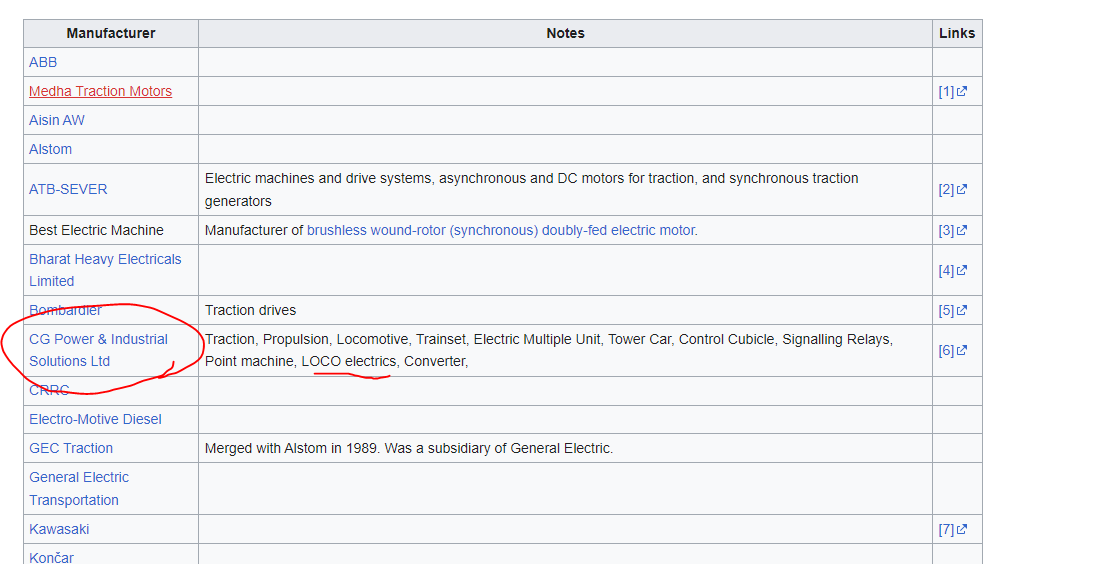The image size is (1111, 564).
Task: Open external reference [7] for Kawasaki
Action: tap(952, 529)
